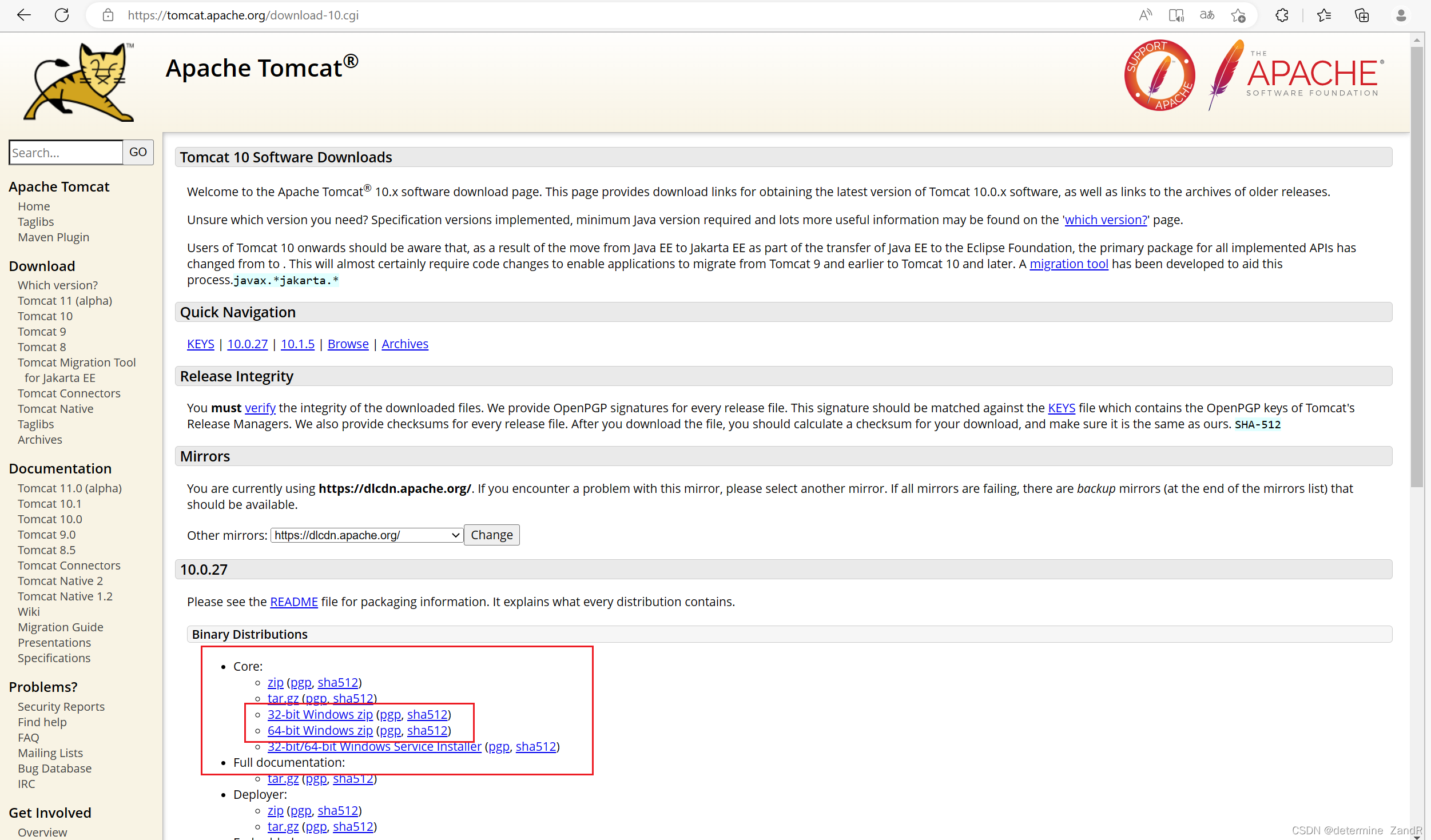Click KEYS in Quick Navigation
Screen dimensions: 1431x840
pos(200,344)
